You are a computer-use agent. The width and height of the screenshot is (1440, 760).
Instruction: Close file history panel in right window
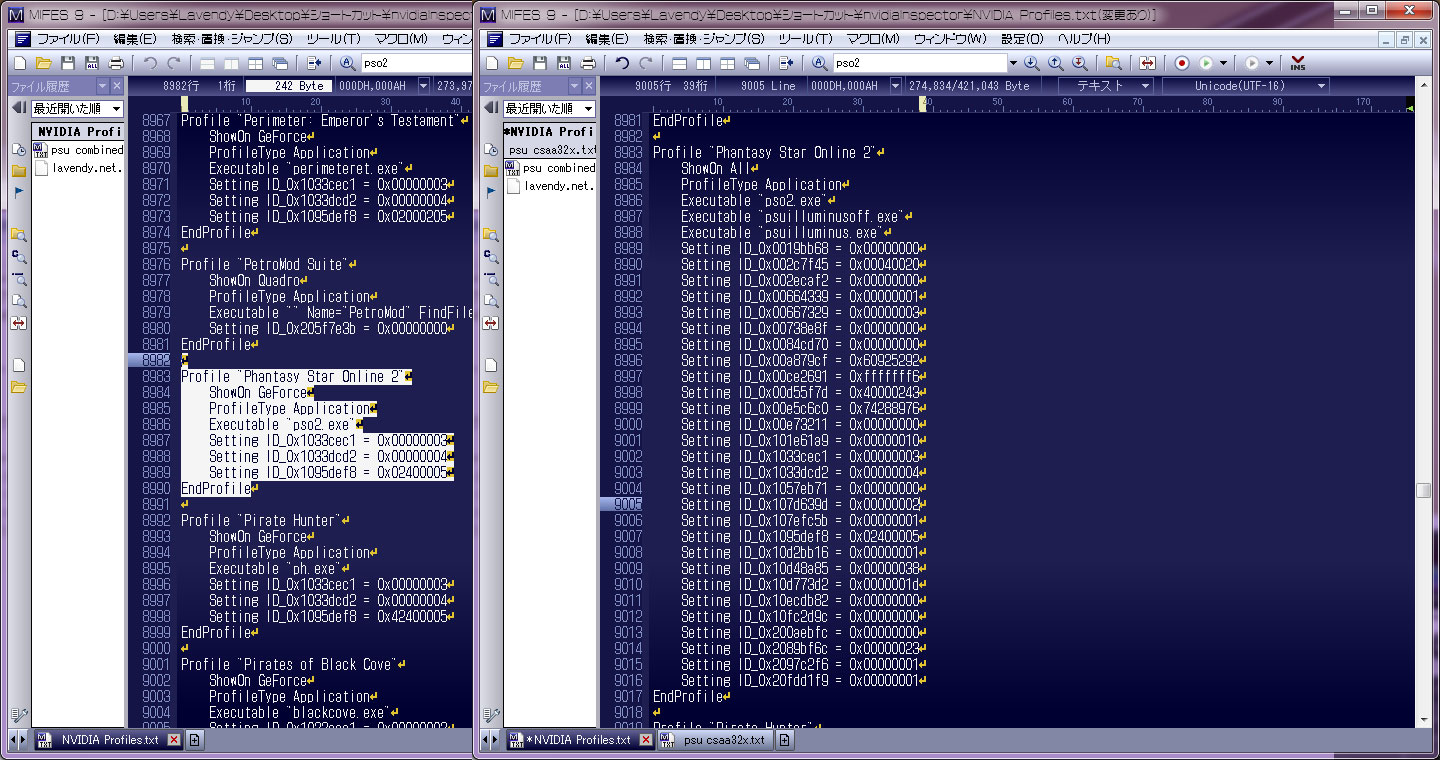point(589,86)
